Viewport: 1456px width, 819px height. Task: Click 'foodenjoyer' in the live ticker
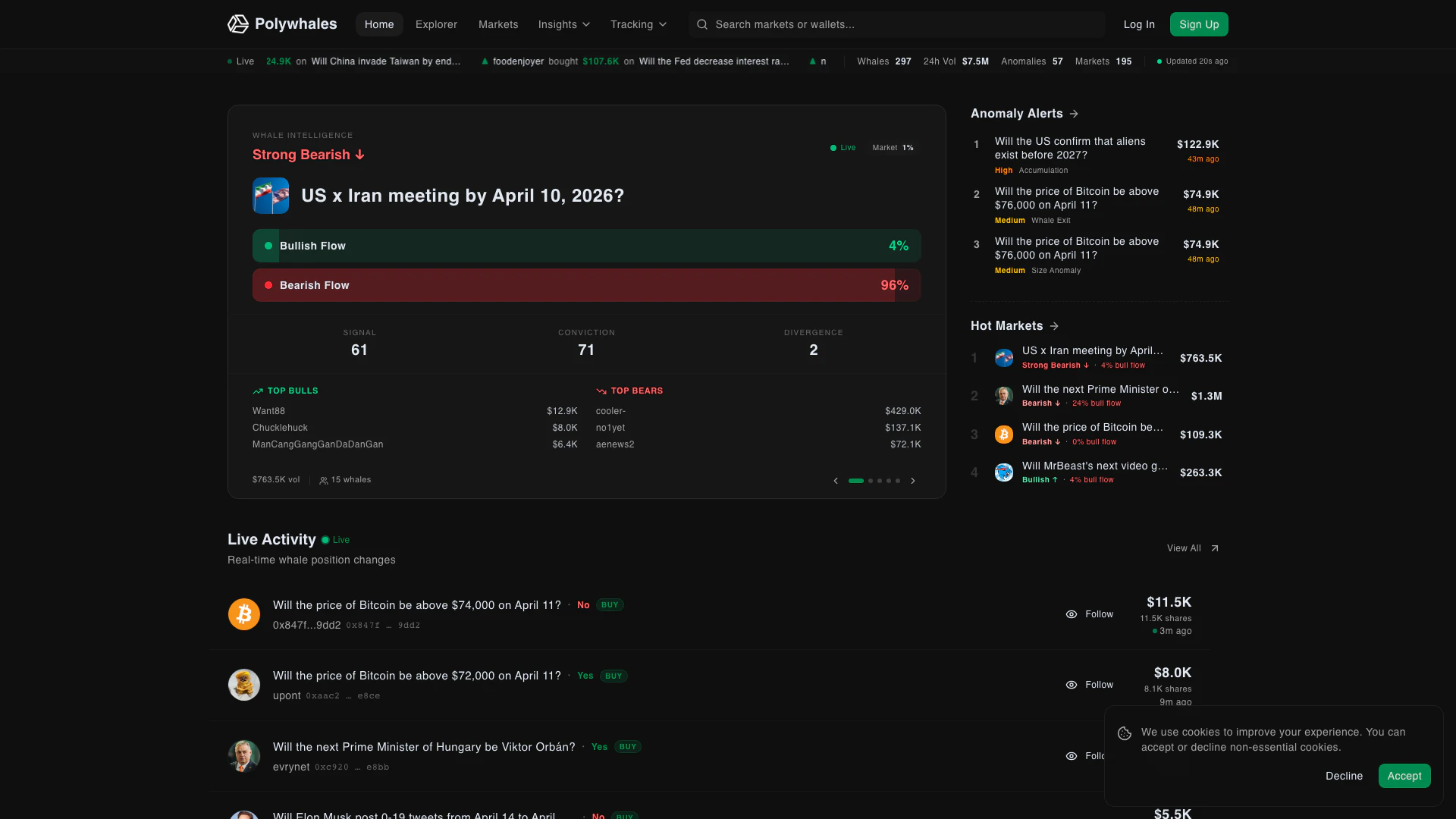[x=518, y=61]
